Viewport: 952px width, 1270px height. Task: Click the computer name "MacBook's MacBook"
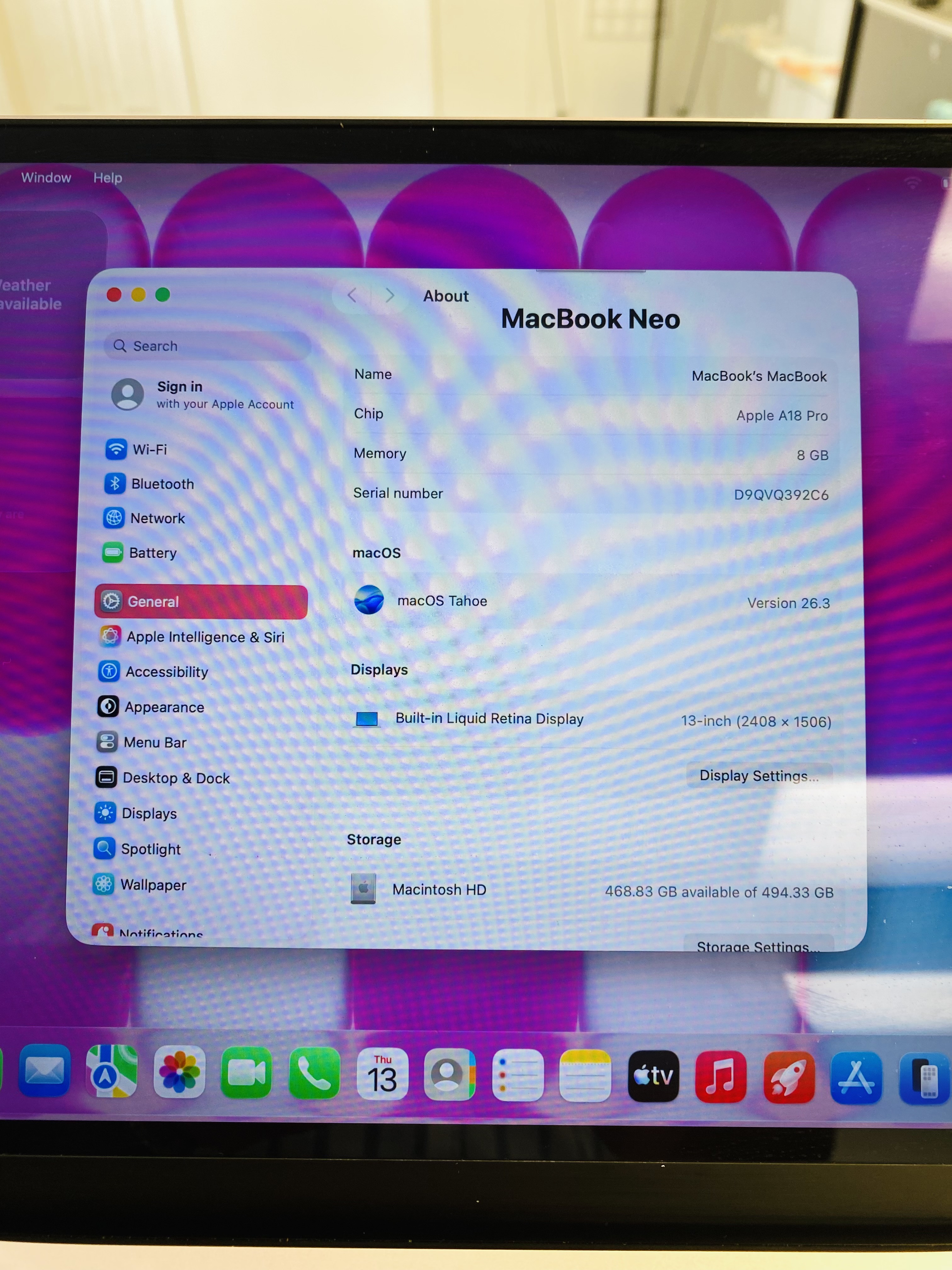pyautogui.click(x=759, y=376)
